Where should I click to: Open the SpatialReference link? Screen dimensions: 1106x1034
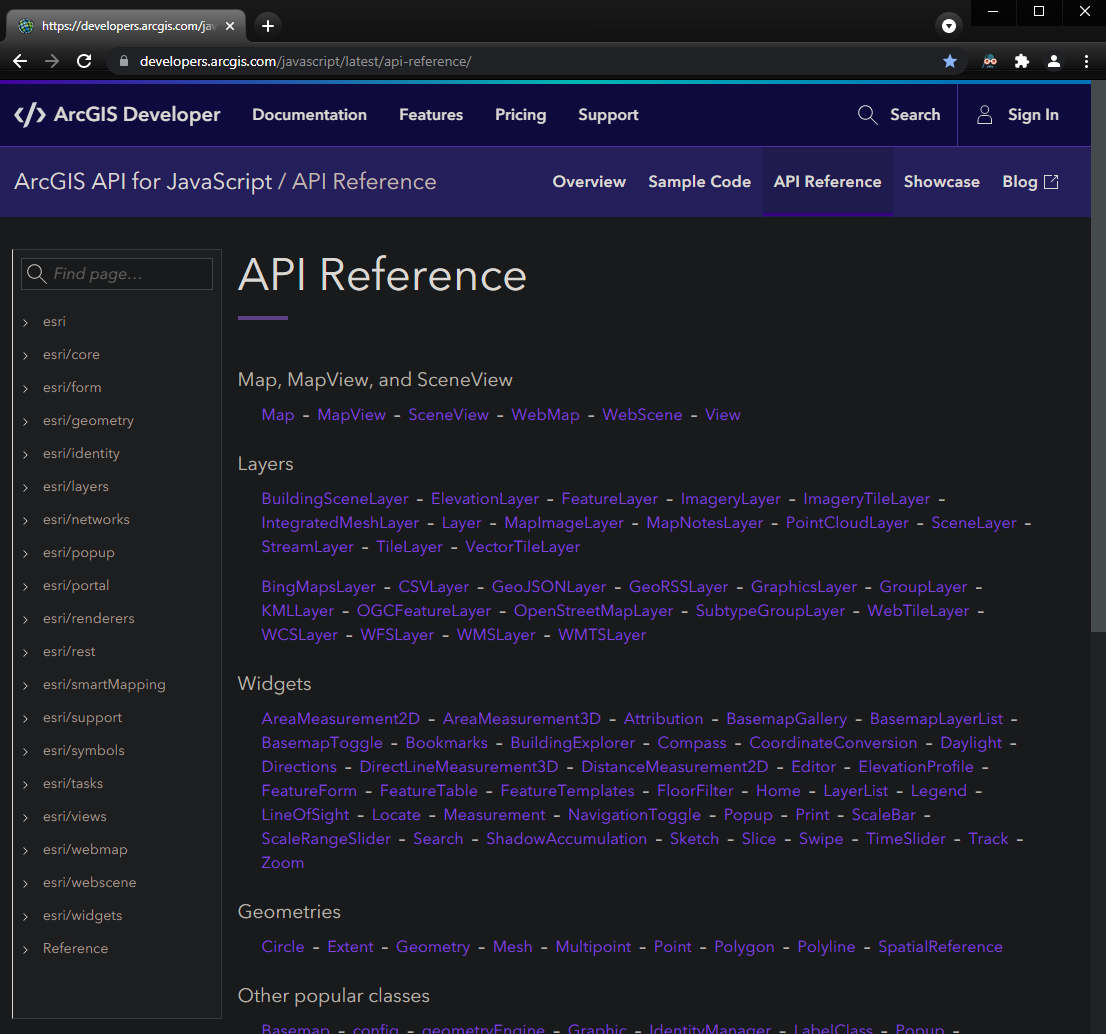pos(940,947)
